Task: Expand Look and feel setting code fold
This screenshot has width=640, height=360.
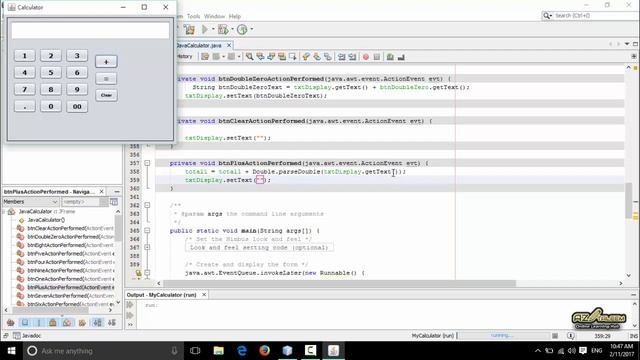Action: tap(147, 247)
